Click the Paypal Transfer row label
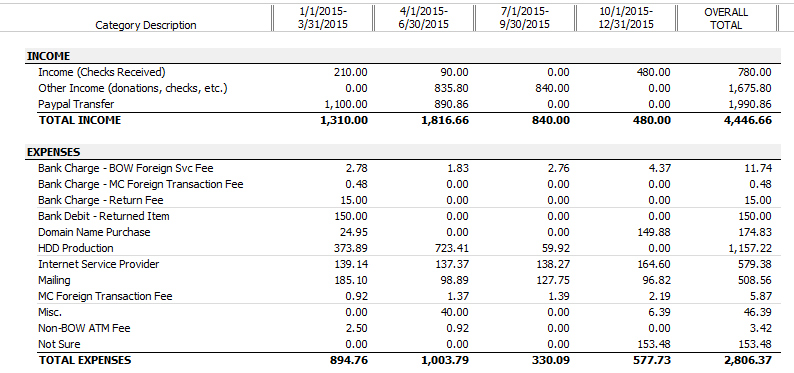The image size is (794, 373). click(76, 104)
